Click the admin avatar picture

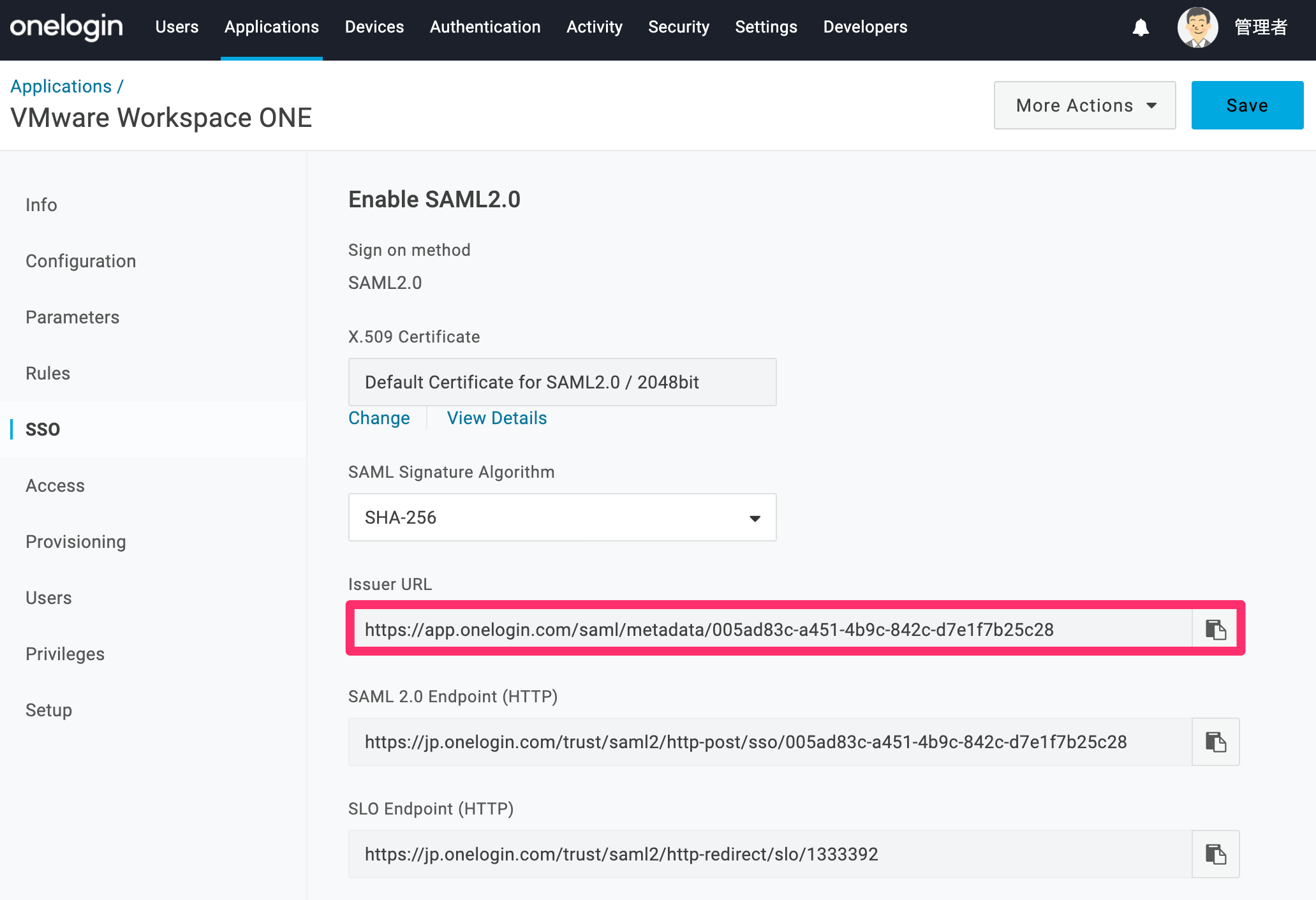click(x=1197, y=27)
